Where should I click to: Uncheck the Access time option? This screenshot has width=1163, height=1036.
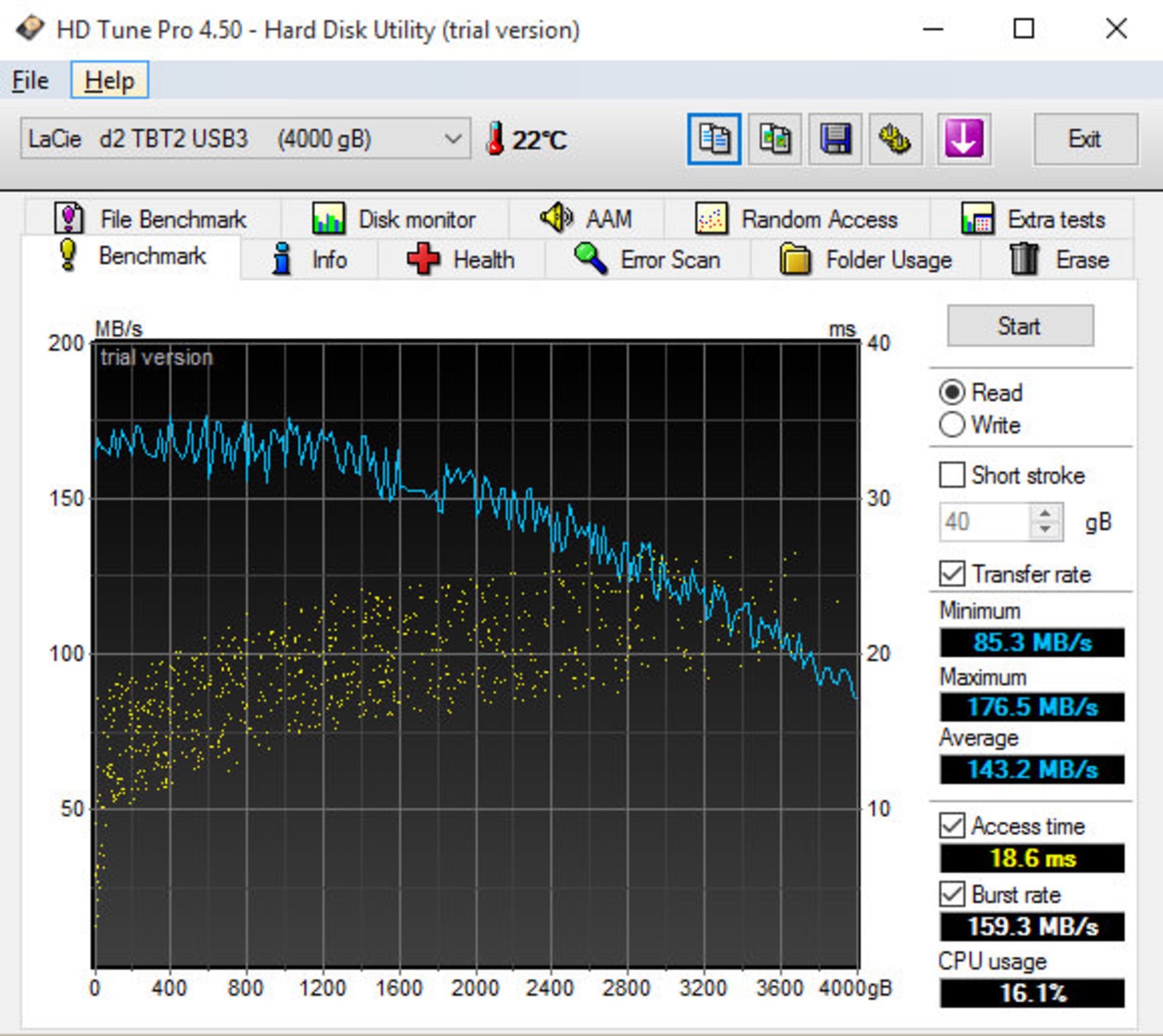(953, 826)
